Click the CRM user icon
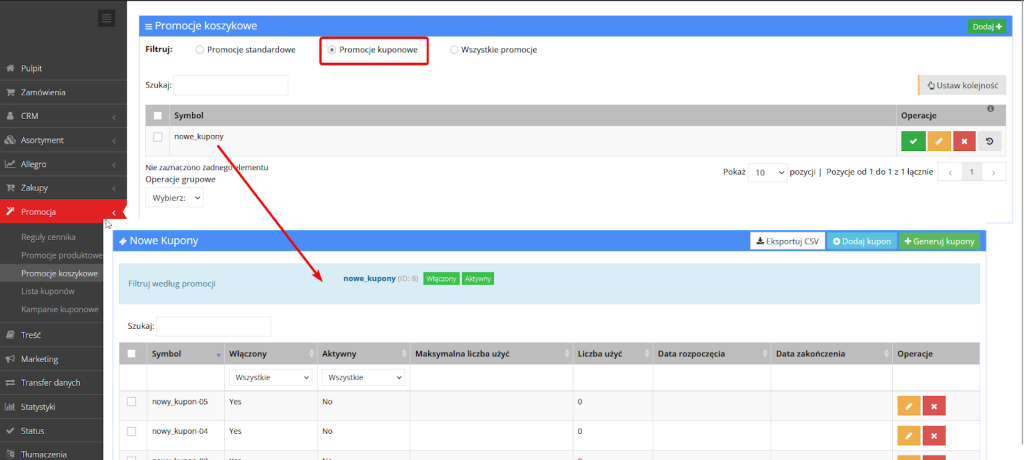Viewport: 1024px width, 460px height. (10, 116)
